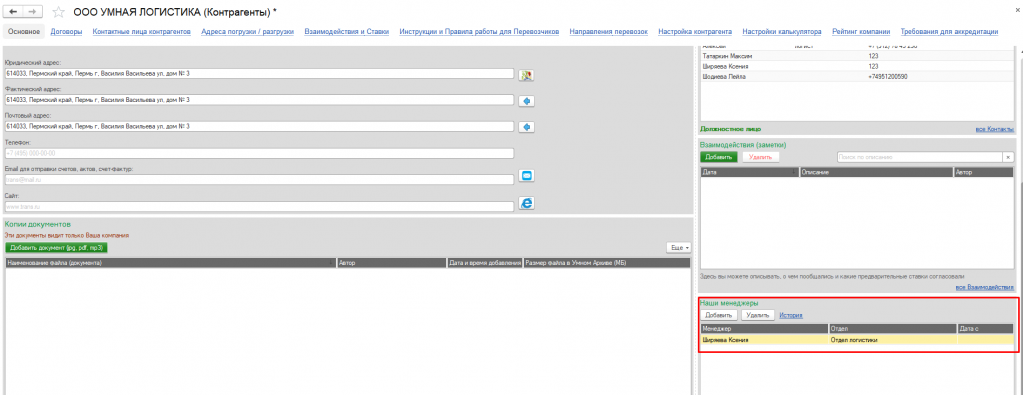Click the Описание column header
Image resolution: width=1023 pixels, height=395 pixels.
point(876,172)
